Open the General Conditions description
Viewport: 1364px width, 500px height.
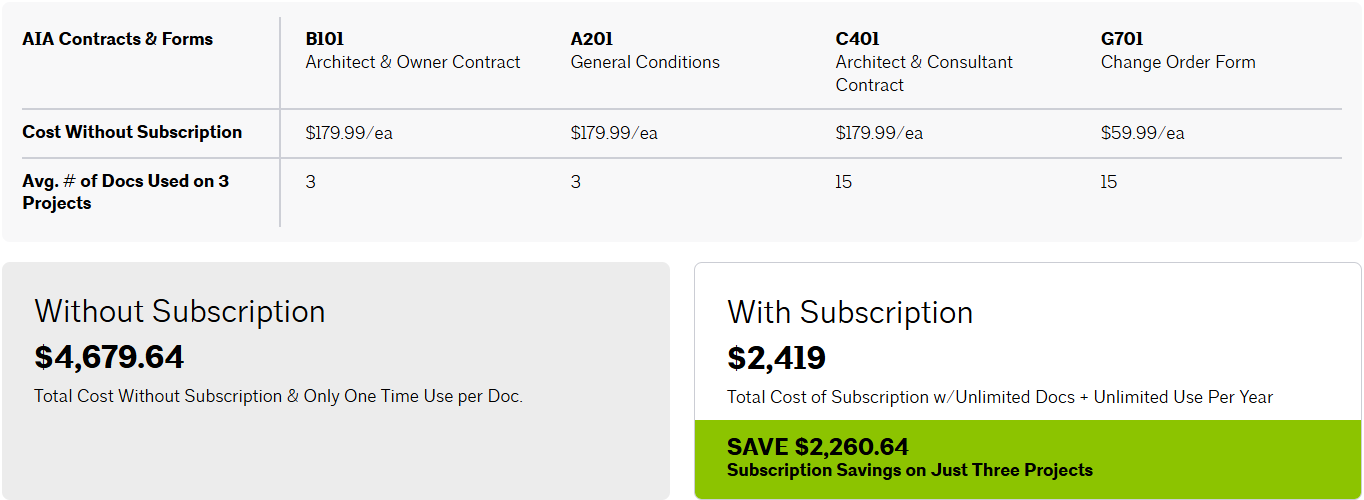click(645, 62)
